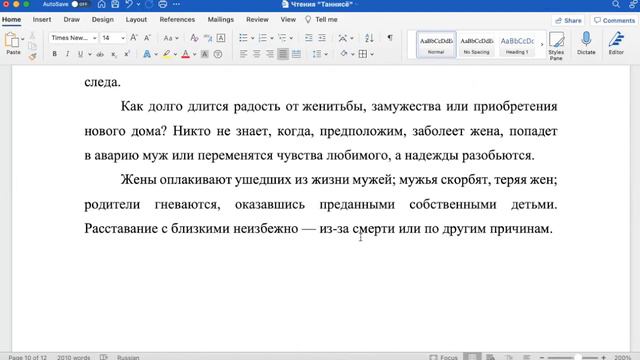Image resolution: width=640 pixels, height=360 pixels.
Task: Toggle Focus mode in status bar
Action: point(443,357)
